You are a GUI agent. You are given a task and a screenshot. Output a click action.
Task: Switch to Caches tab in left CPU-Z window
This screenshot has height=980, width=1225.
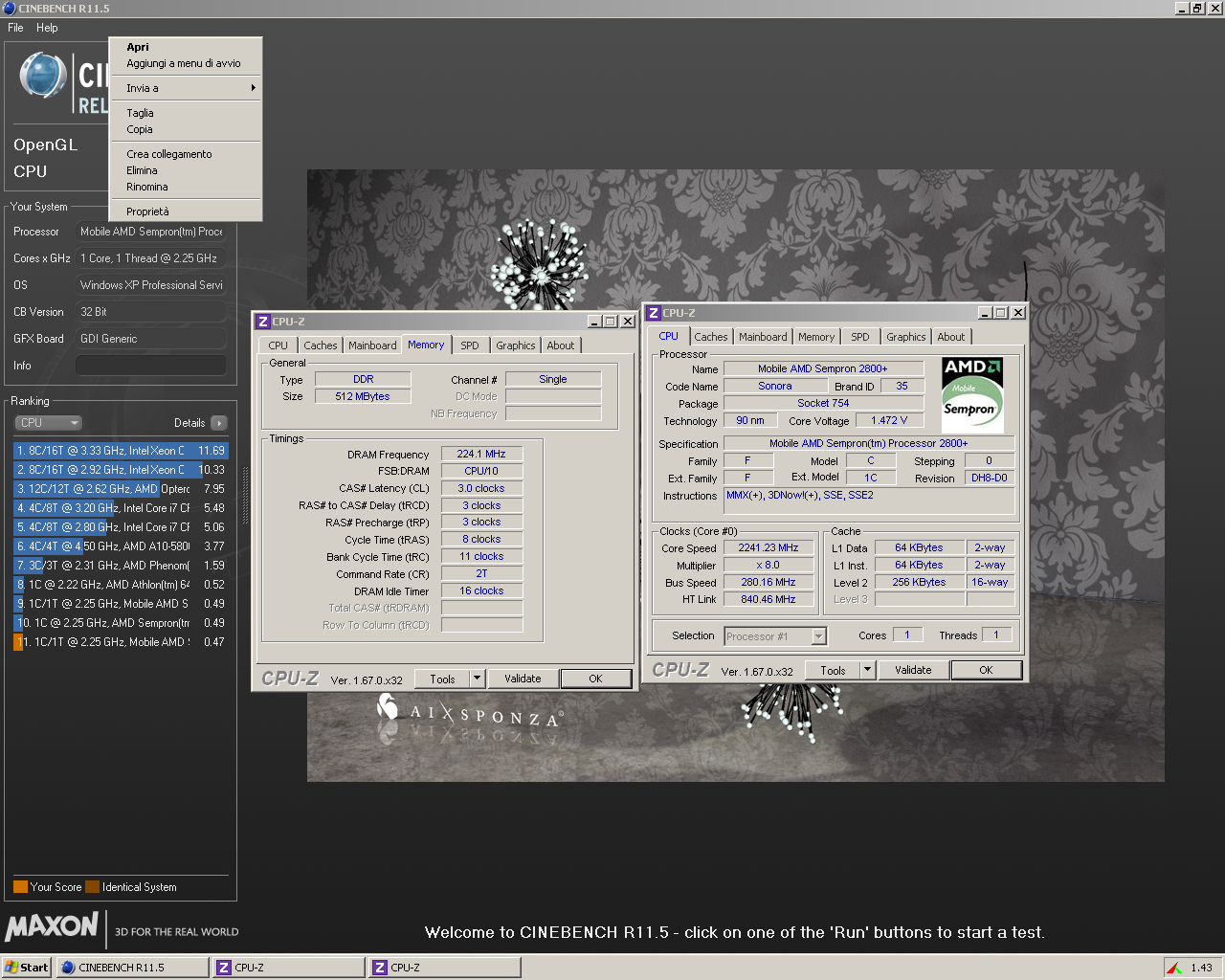pyautogui.click(x=321, y=345)
